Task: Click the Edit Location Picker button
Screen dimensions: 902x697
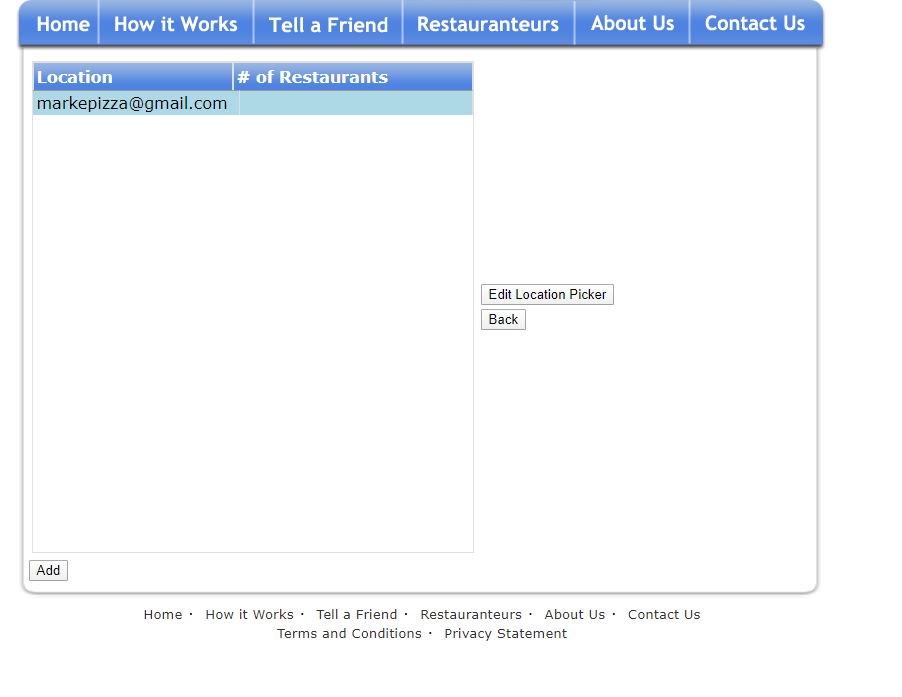Action: point(547,294)
